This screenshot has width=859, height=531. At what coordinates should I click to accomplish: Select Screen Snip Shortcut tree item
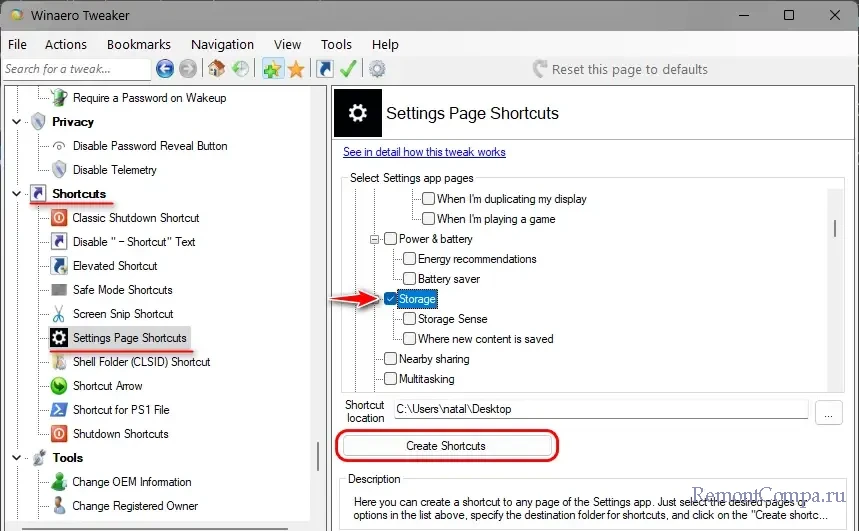[123, 314]
